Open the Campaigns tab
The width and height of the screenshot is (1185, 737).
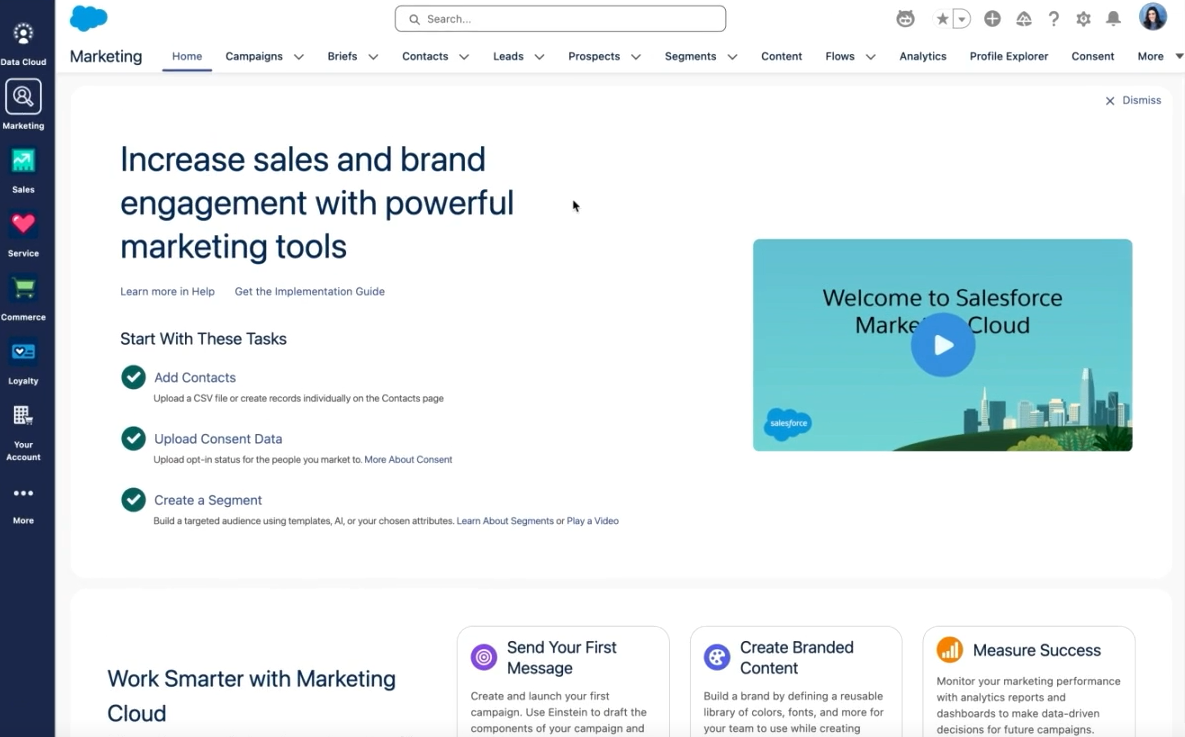point(254,56)
